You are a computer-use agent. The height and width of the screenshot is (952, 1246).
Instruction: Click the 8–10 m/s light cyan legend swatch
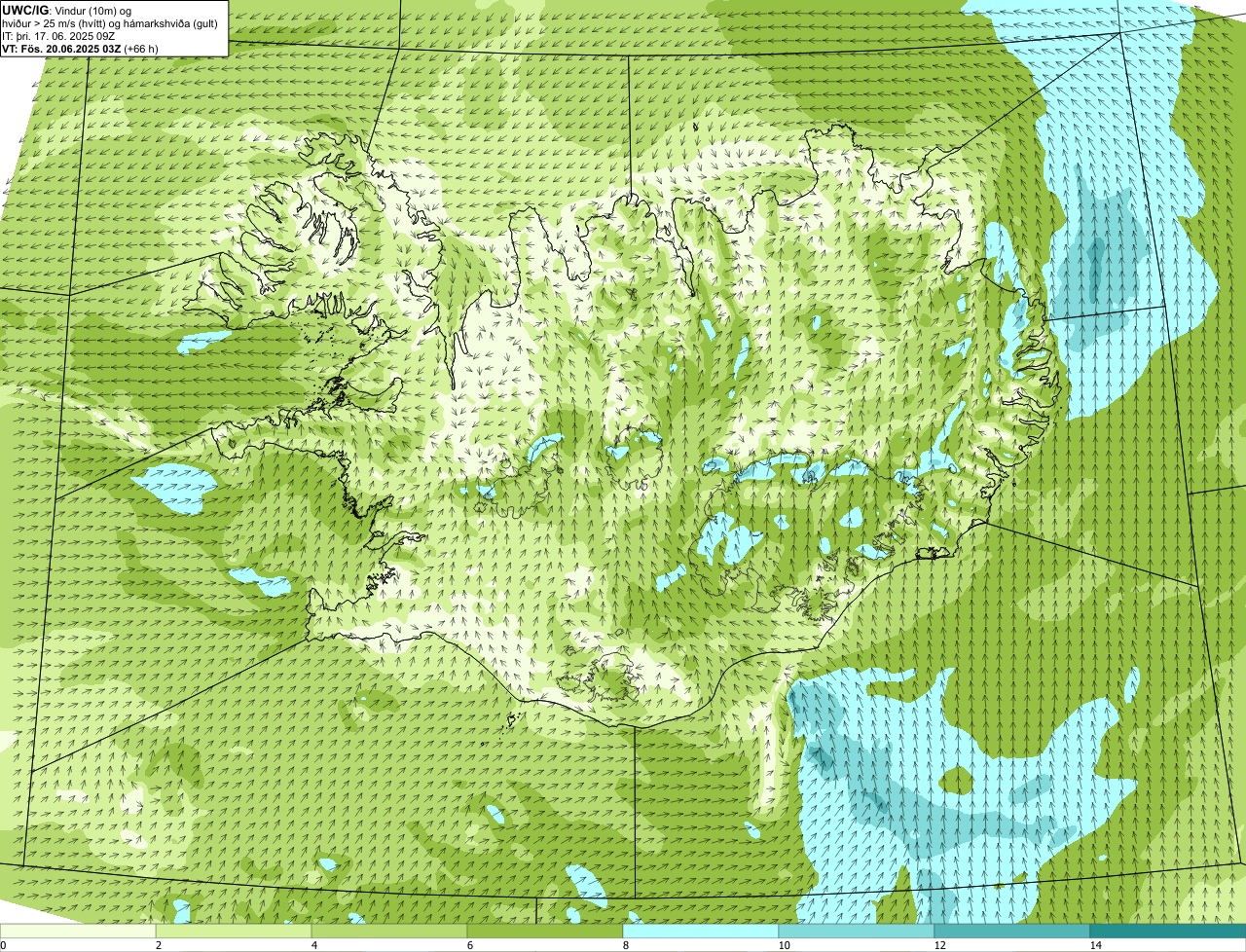point(701,931)
